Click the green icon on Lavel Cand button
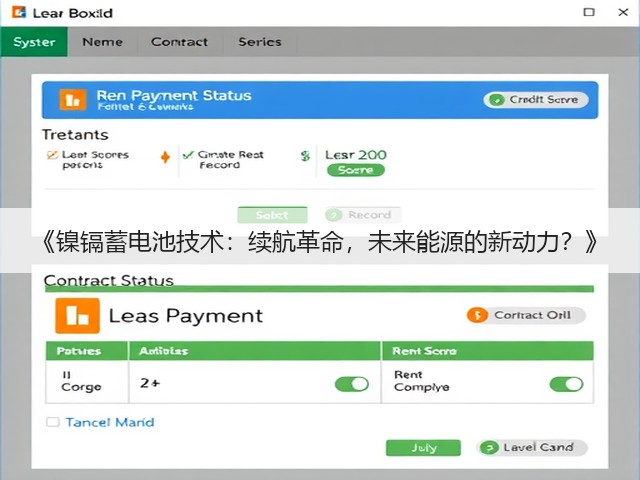 489,448
